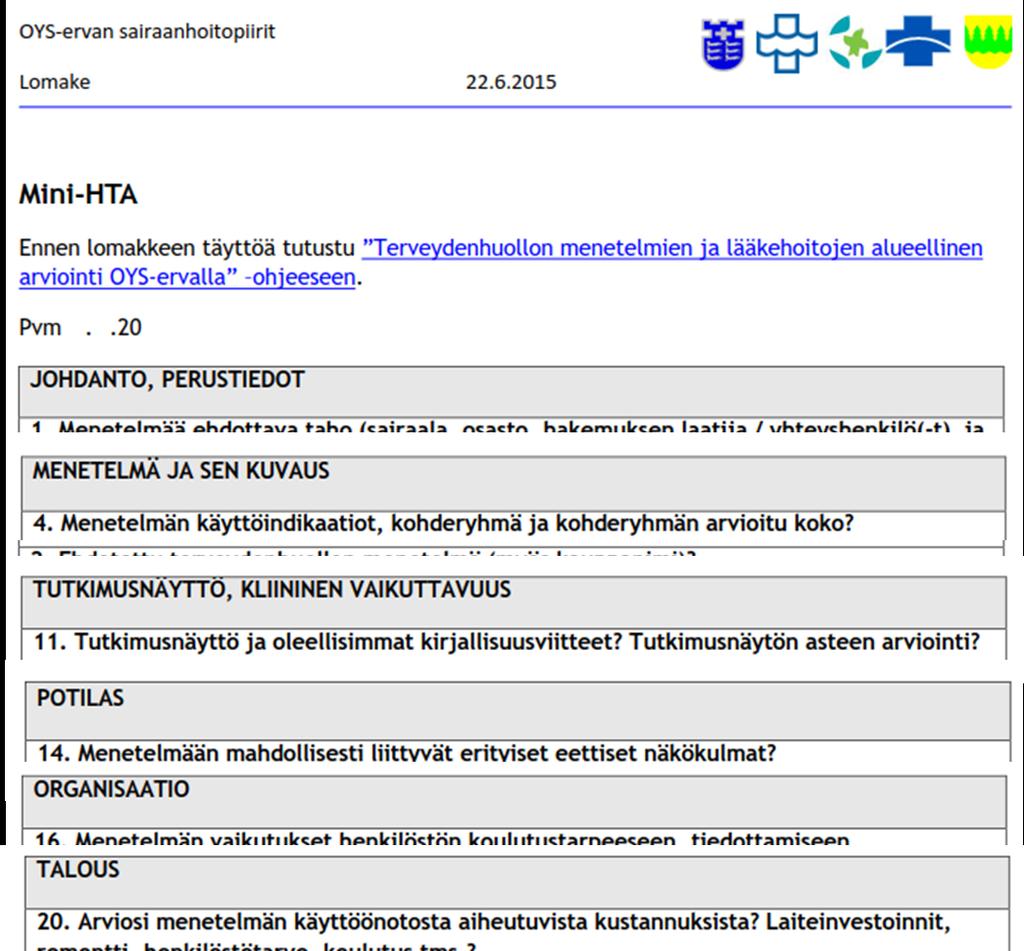Click question 11 about Tutkimusnäyttö
1024x951 pixels.
tap(507, 642)
